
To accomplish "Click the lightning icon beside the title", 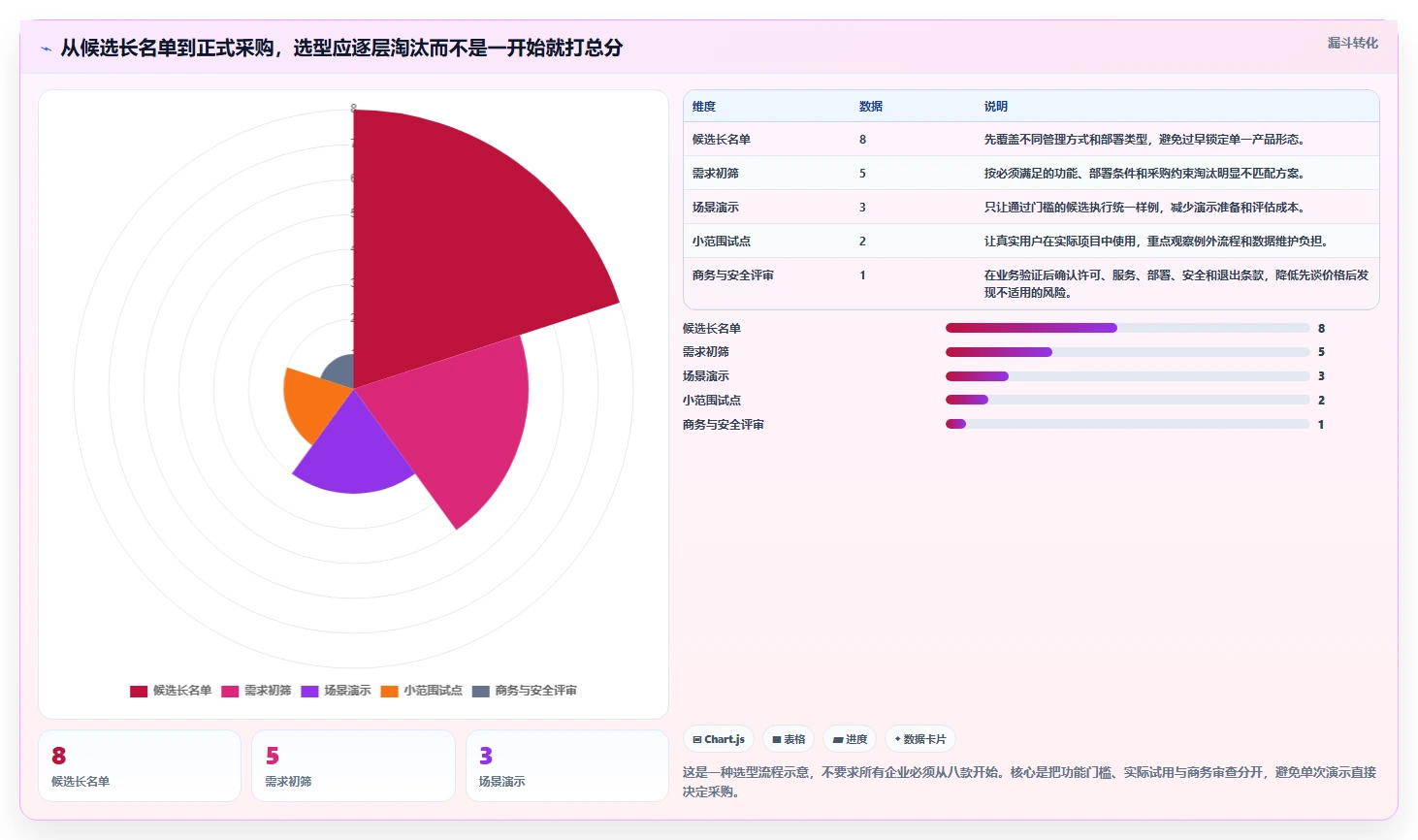I will (47, 48).
